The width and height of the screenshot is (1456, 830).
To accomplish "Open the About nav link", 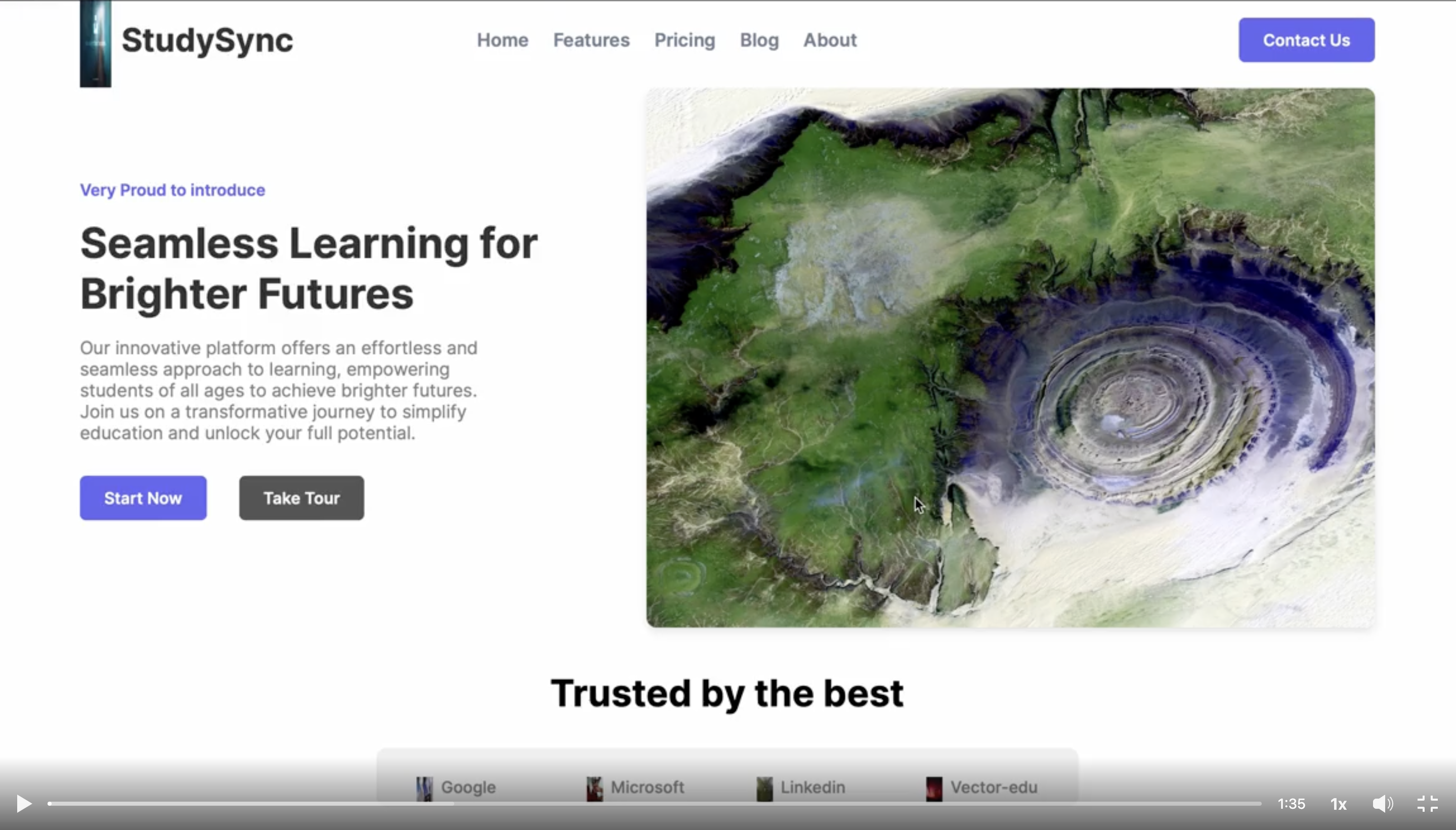I will pyautogui.click(x=830, y=40).
